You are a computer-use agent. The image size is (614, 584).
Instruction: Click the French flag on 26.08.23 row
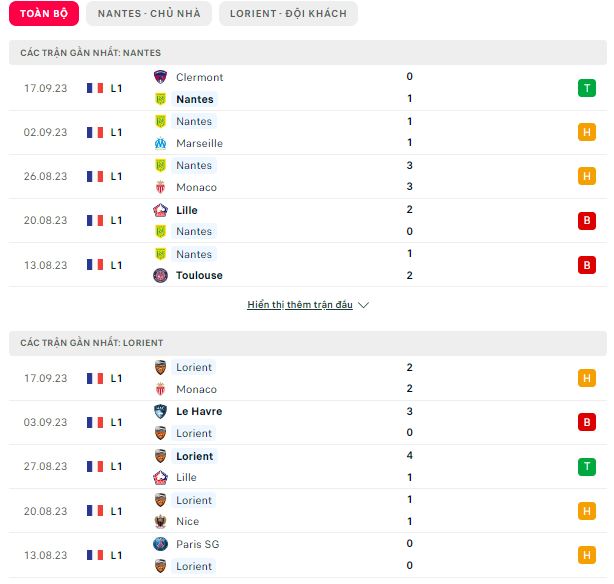(95, 176)
